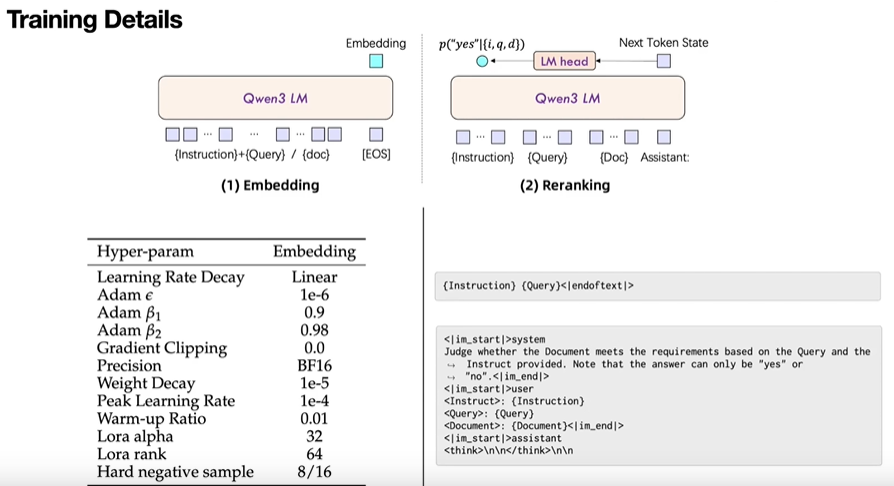Screen dimensions: 894x486
Task: Click the '32' value cell
Action: (x=314, y=436)
